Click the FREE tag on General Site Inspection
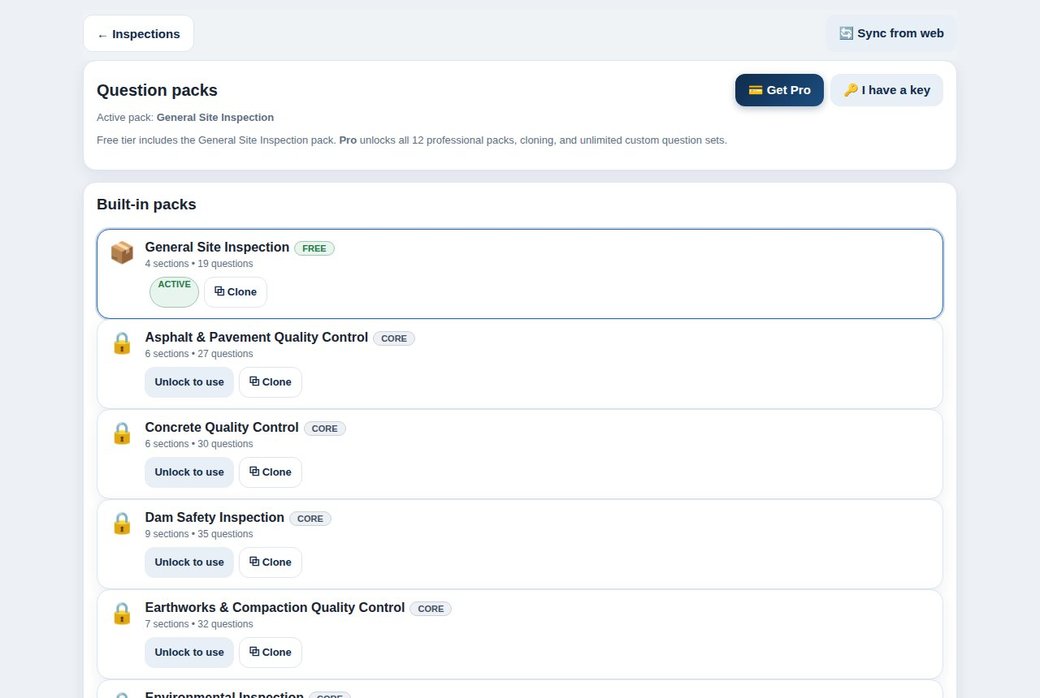This screenshot has width=1040, height=698. point(314,248)
